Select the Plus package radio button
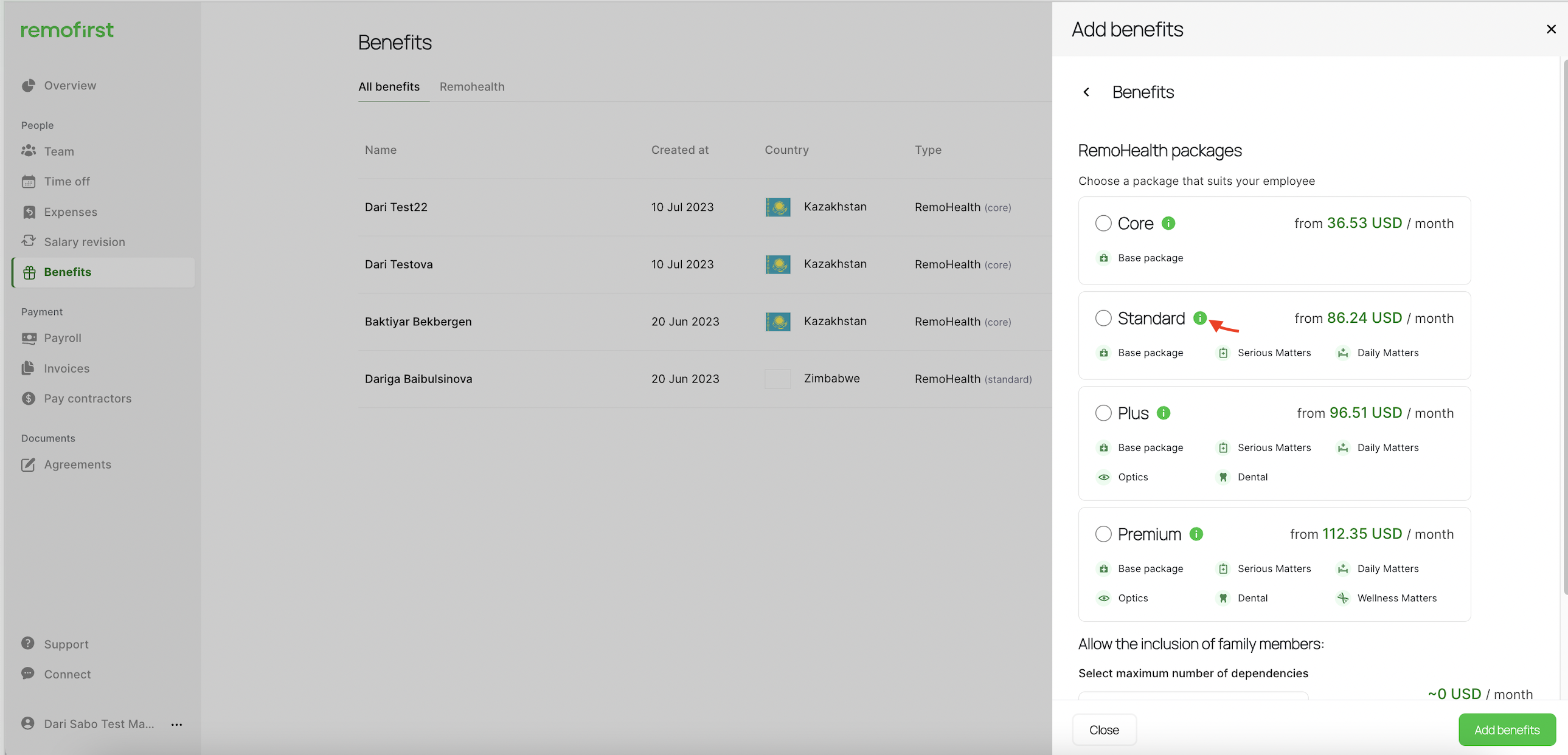The height and width of the screenshot is (755, 1568). (x=1103, y=413)
